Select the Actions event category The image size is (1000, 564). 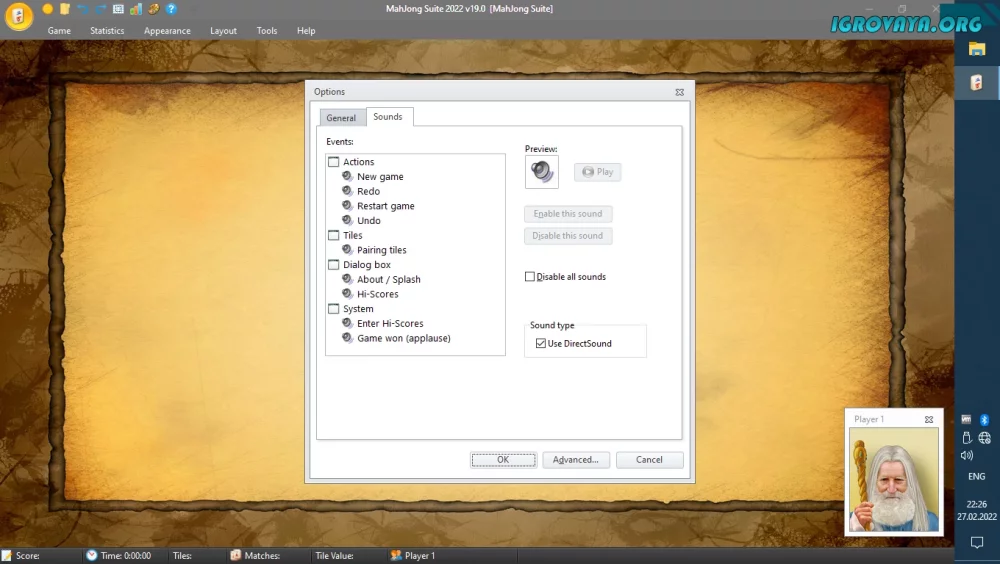[x=358, y=162]
